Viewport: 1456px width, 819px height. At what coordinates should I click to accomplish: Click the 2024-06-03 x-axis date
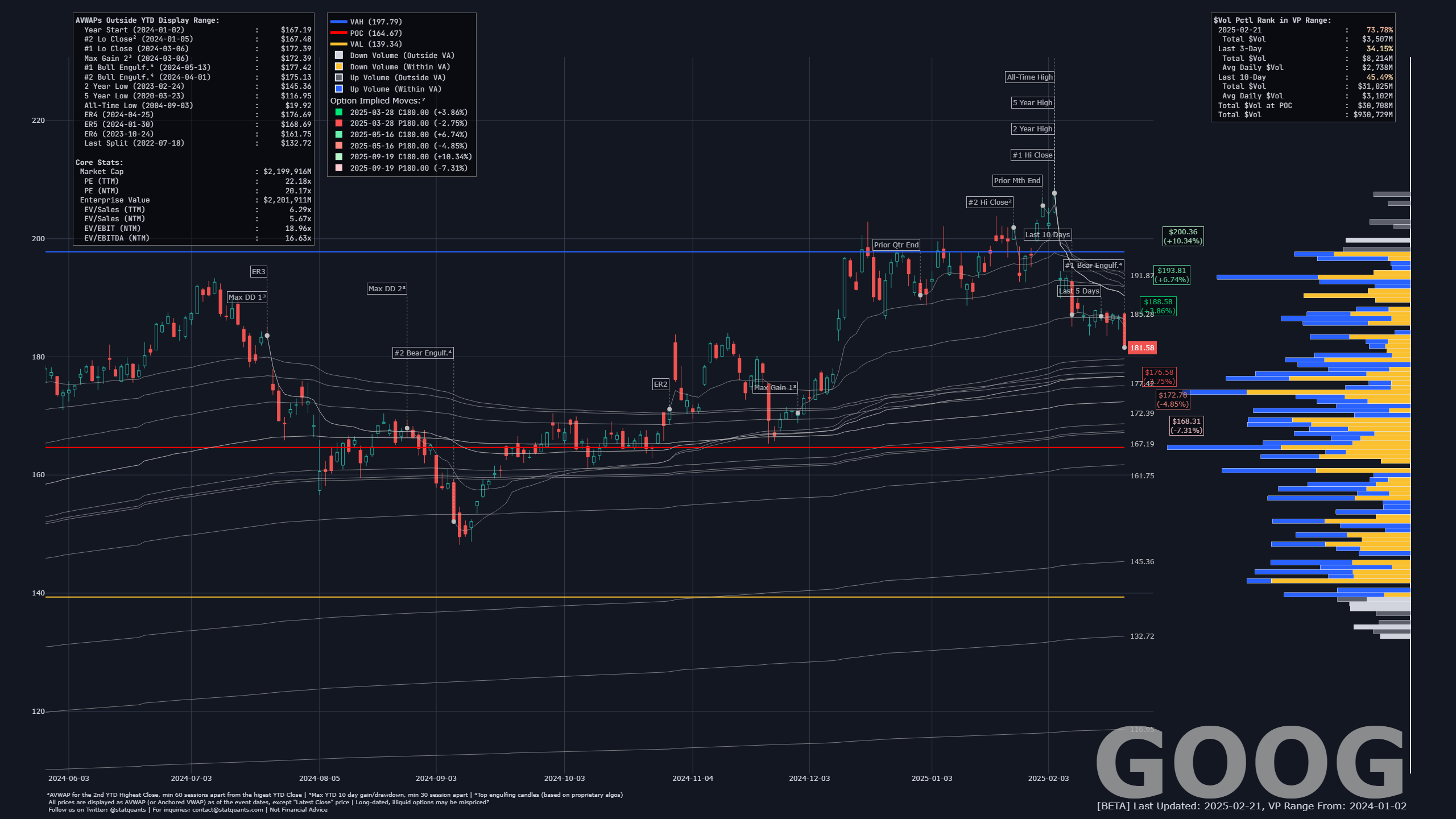coord(69,779)
